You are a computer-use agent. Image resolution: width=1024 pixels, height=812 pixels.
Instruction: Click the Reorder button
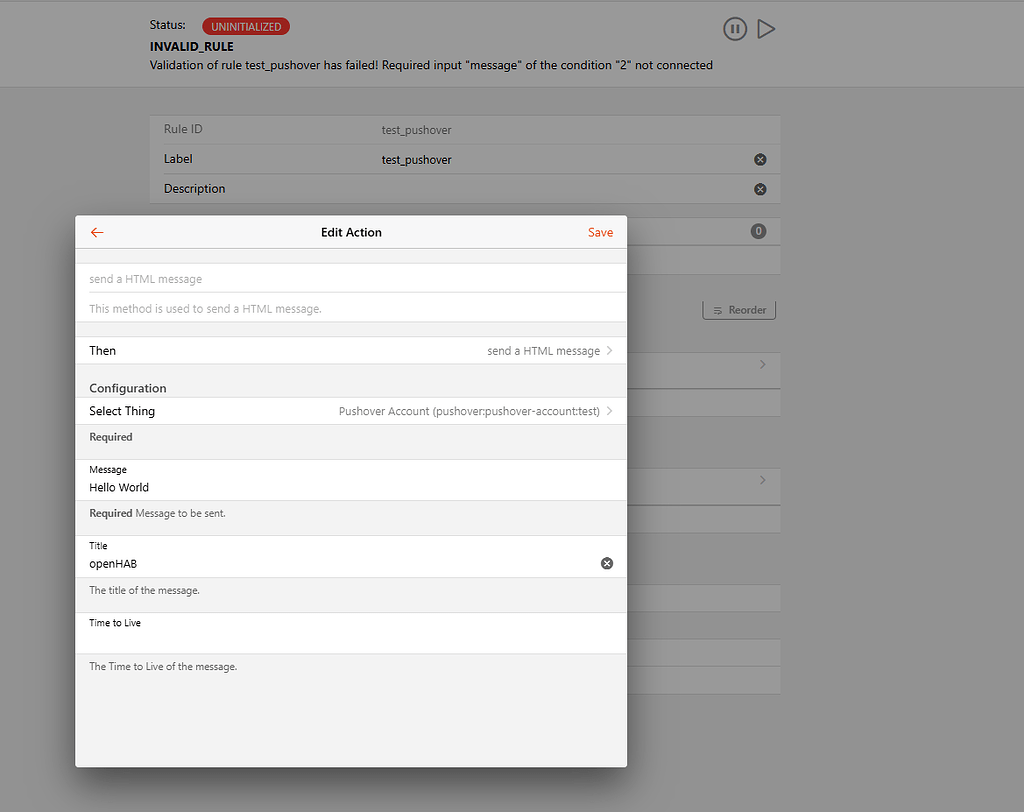pos(739,310)
